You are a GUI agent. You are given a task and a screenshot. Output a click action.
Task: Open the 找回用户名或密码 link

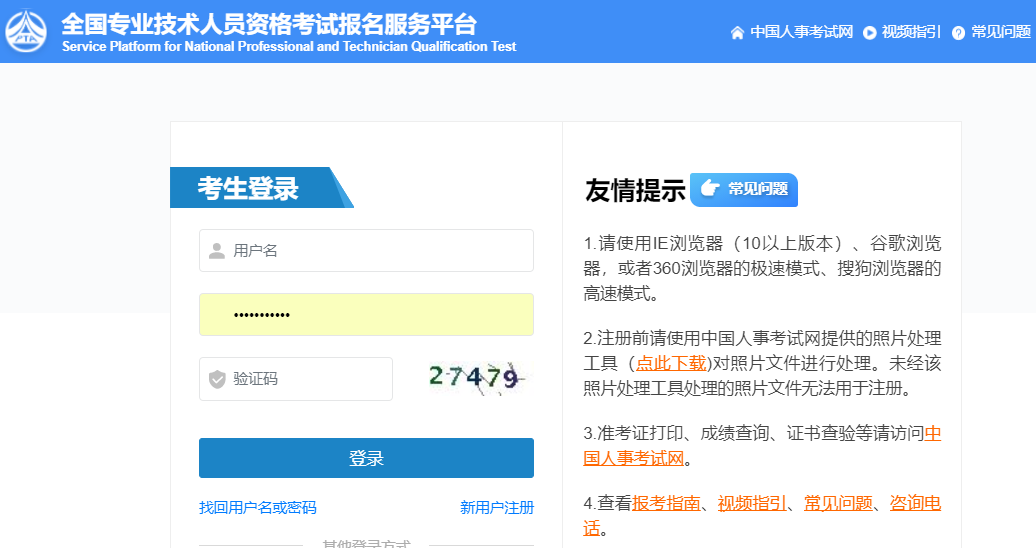(x=258, y=508)
